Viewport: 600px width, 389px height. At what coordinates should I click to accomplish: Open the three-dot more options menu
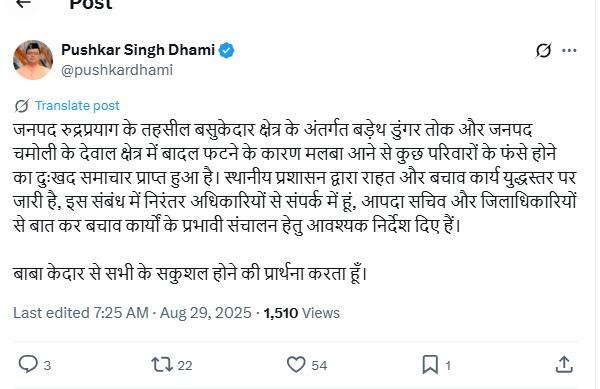tap(569, 50)
